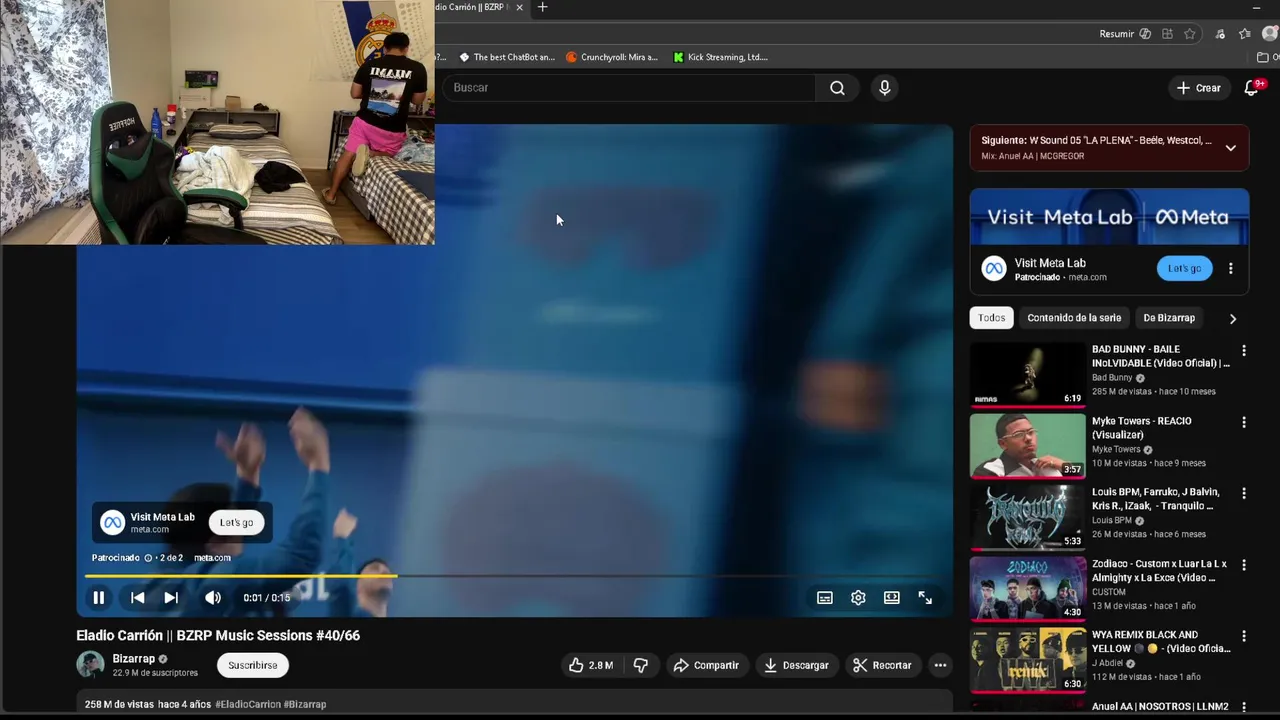Click the Bad Bunny channel name
The height and width of the screenshot is (720, 1280).
(x=1112, y=378)
